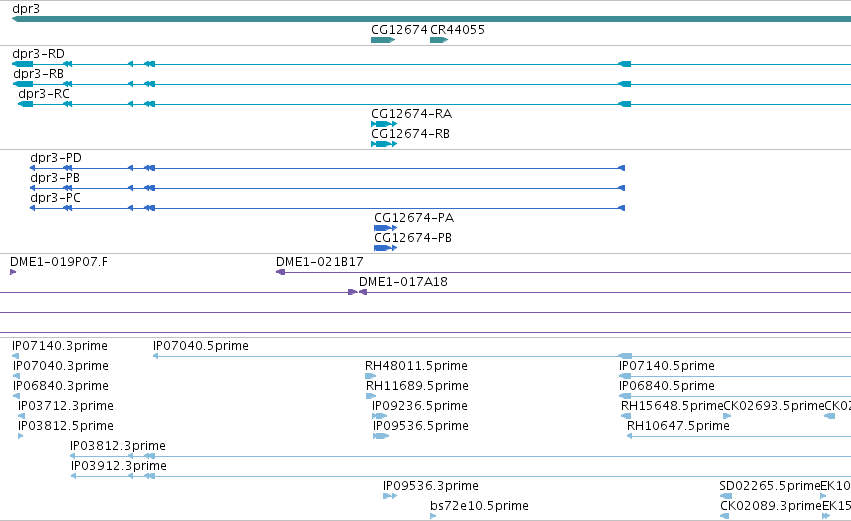Click the RH15648.5prime EST label

coord(672,406)
